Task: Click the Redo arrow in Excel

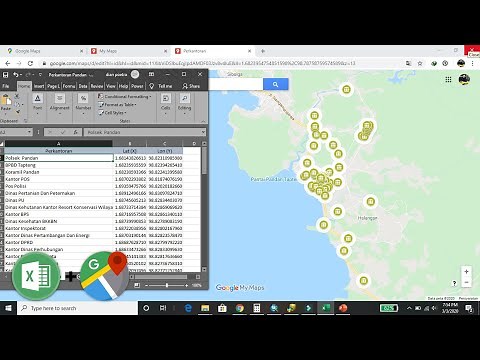Action: [28, 75]
